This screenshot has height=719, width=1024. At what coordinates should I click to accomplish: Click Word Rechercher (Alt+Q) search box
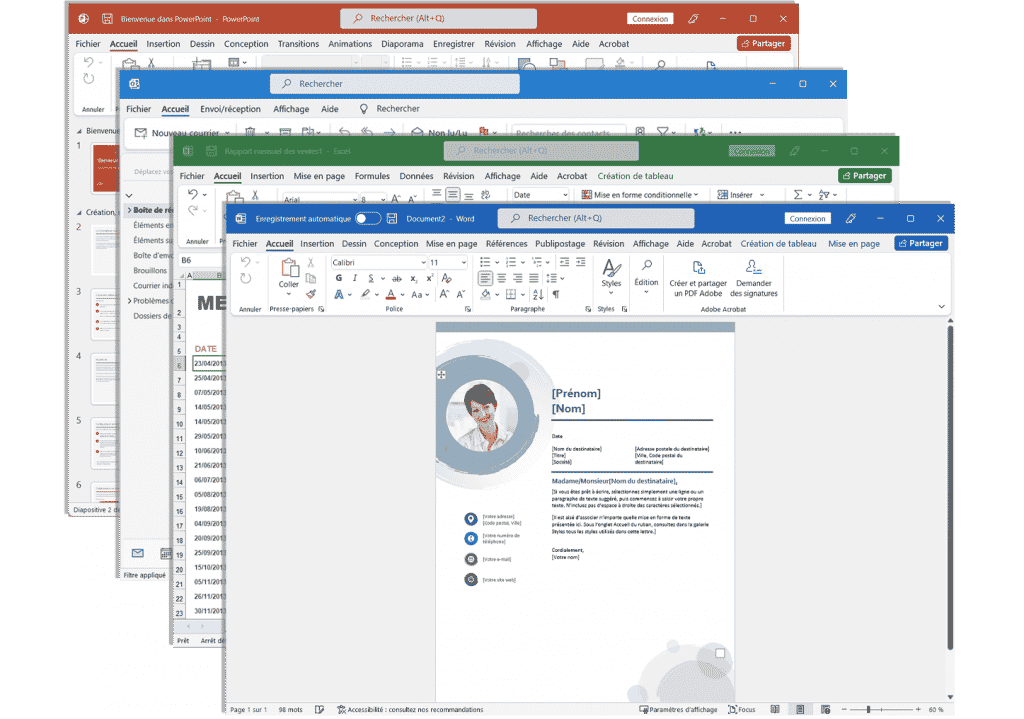click(596, 218)
